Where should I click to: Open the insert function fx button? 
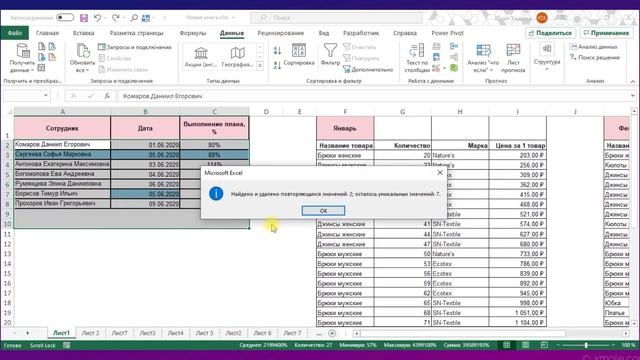coord(107,96)
